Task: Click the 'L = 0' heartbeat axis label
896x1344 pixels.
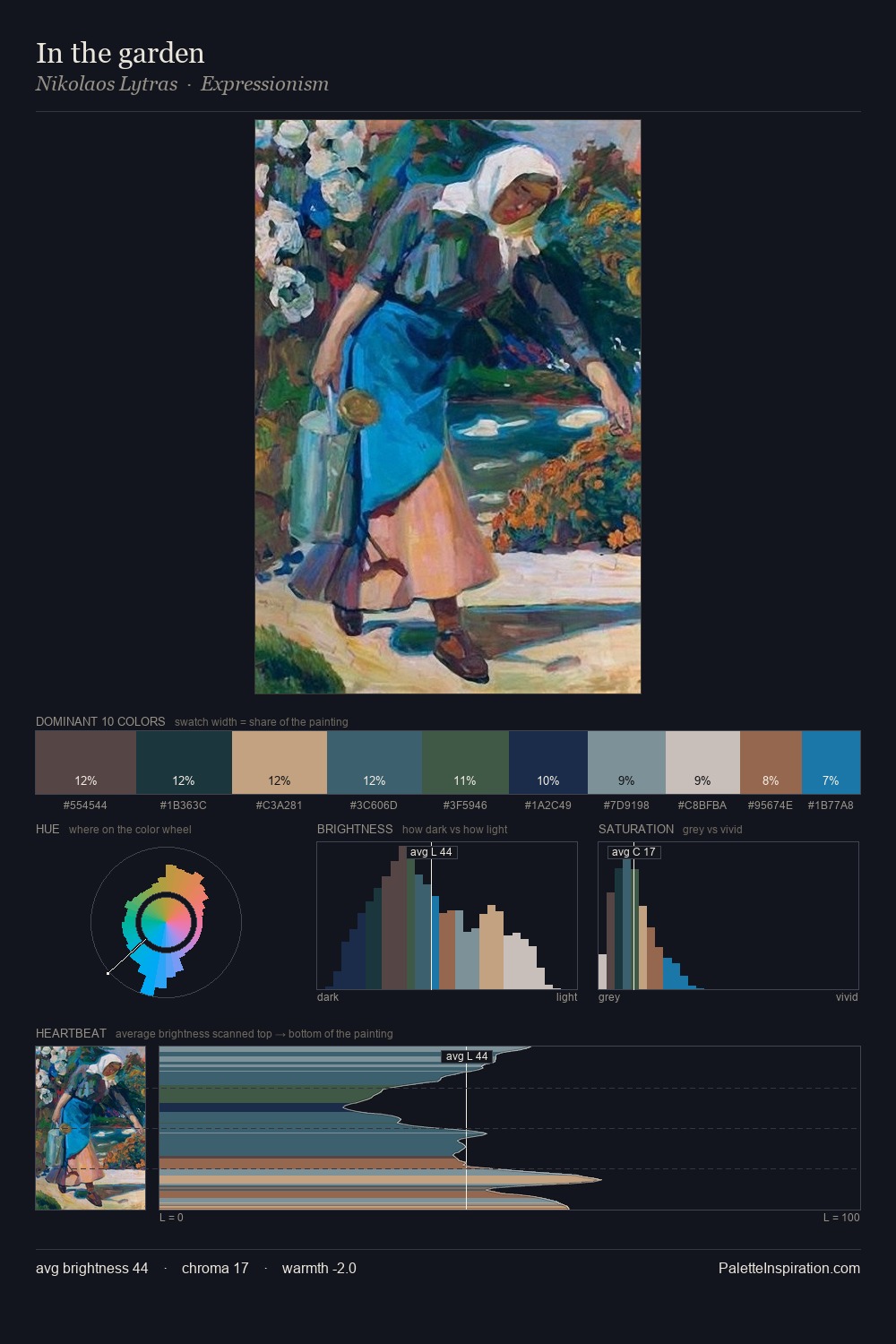Action: pyautogui.click(x=171, y=1217)
